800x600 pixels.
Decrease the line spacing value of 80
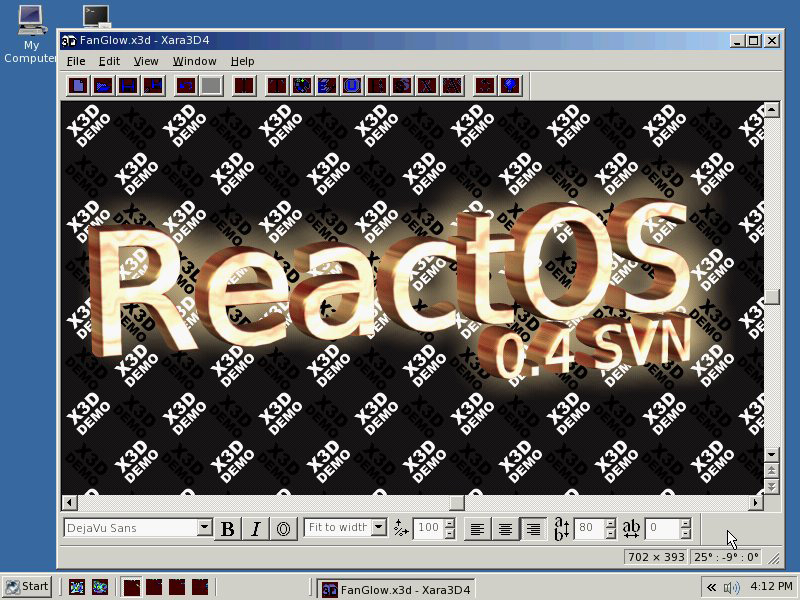click(610, 534)
